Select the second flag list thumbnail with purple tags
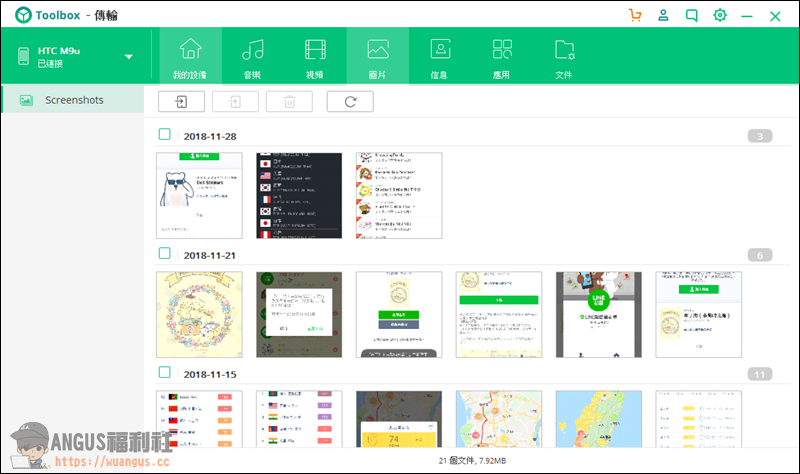Screen dimensions: 800x474 [299, 419]
